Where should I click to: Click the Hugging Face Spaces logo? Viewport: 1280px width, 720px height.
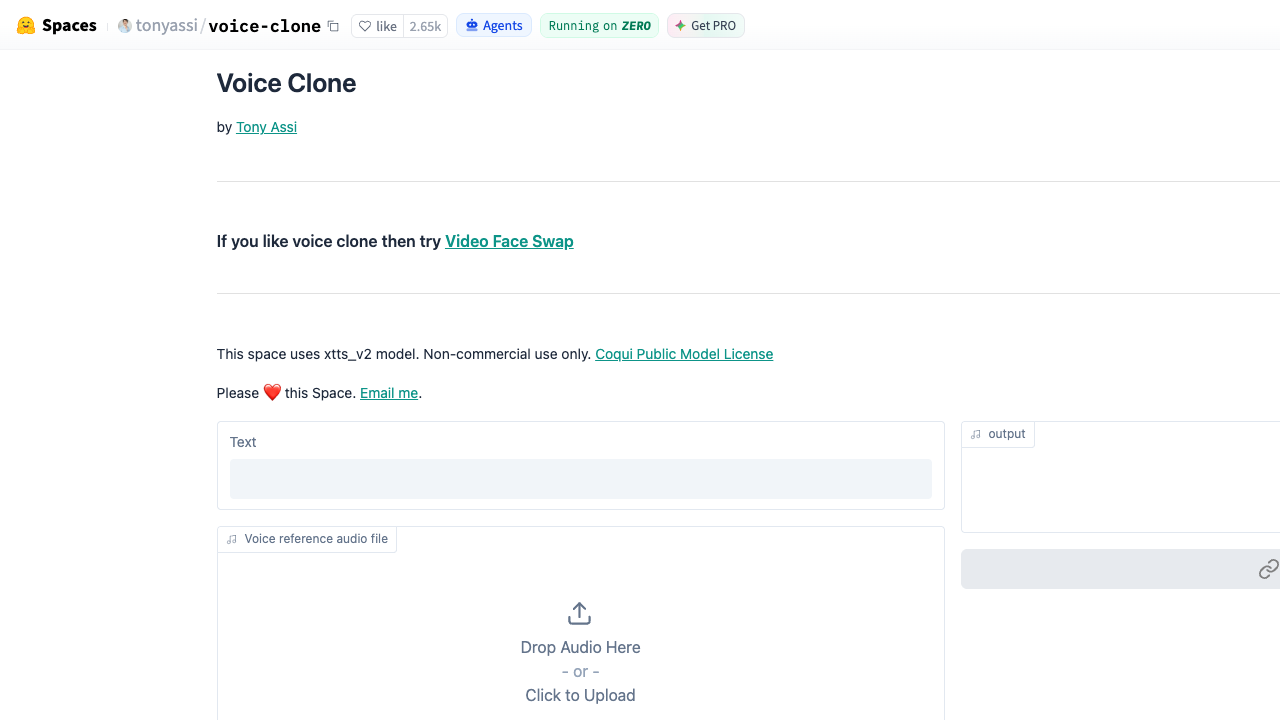(26, 26)
